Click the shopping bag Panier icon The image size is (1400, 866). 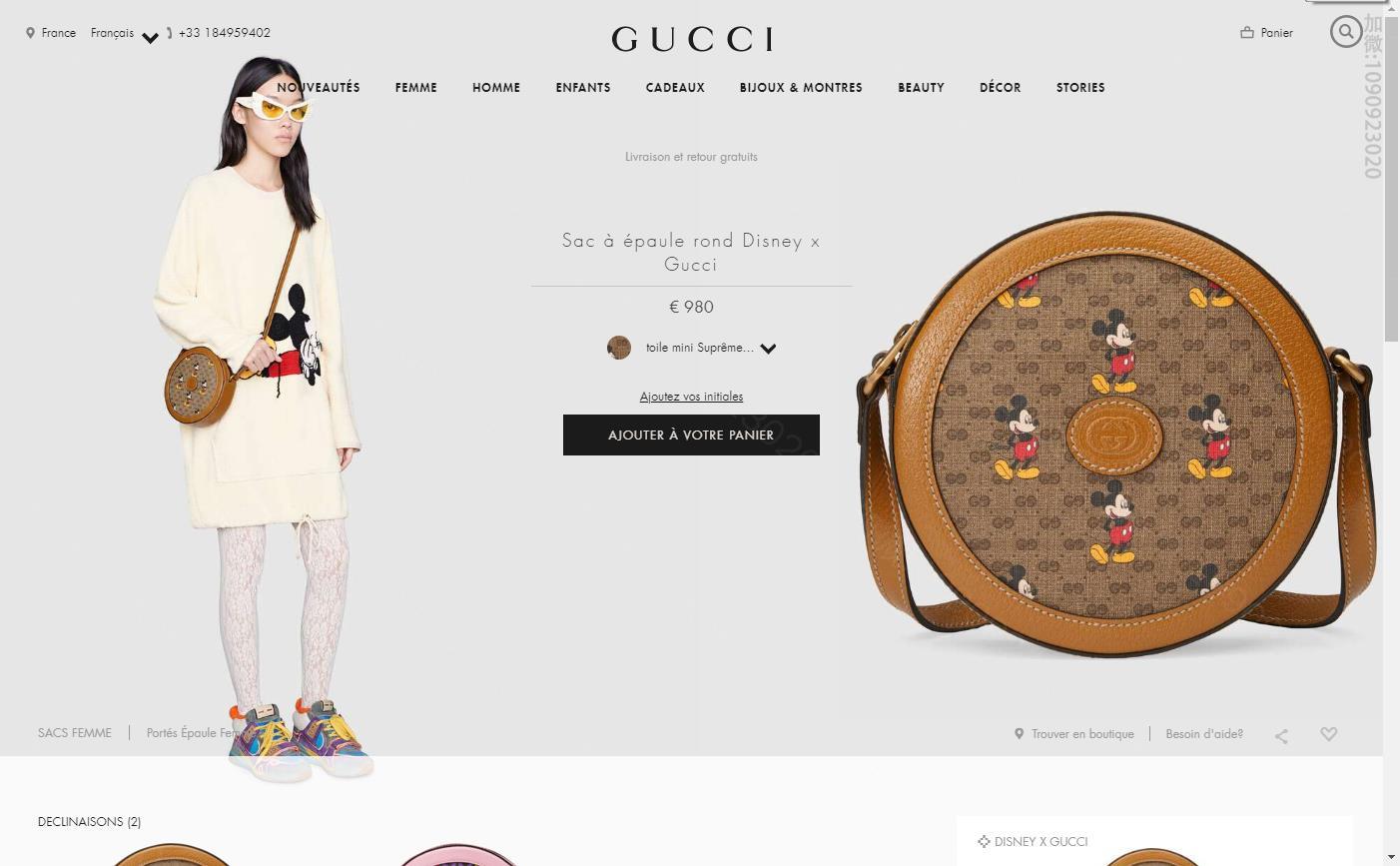(1247, 32)
